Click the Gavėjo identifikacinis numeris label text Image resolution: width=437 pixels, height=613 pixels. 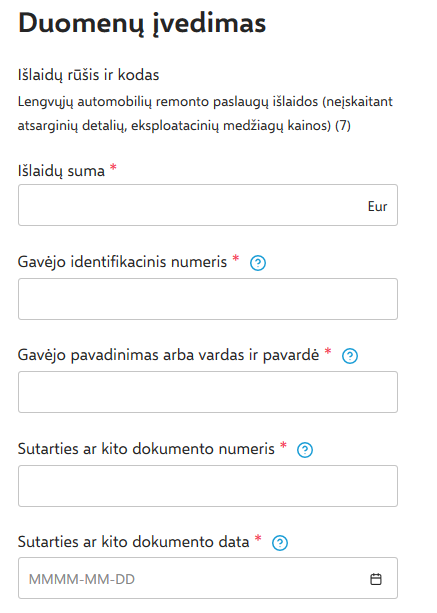click(x=122, y=262)
